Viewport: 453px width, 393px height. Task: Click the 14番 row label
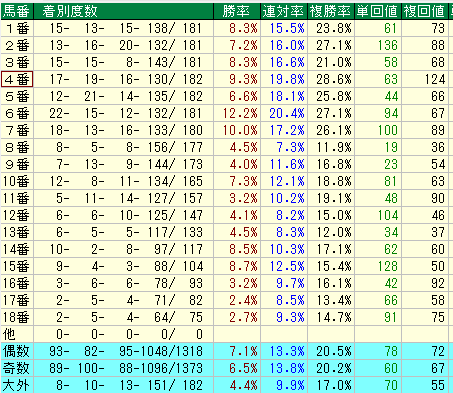pos(17,250)
